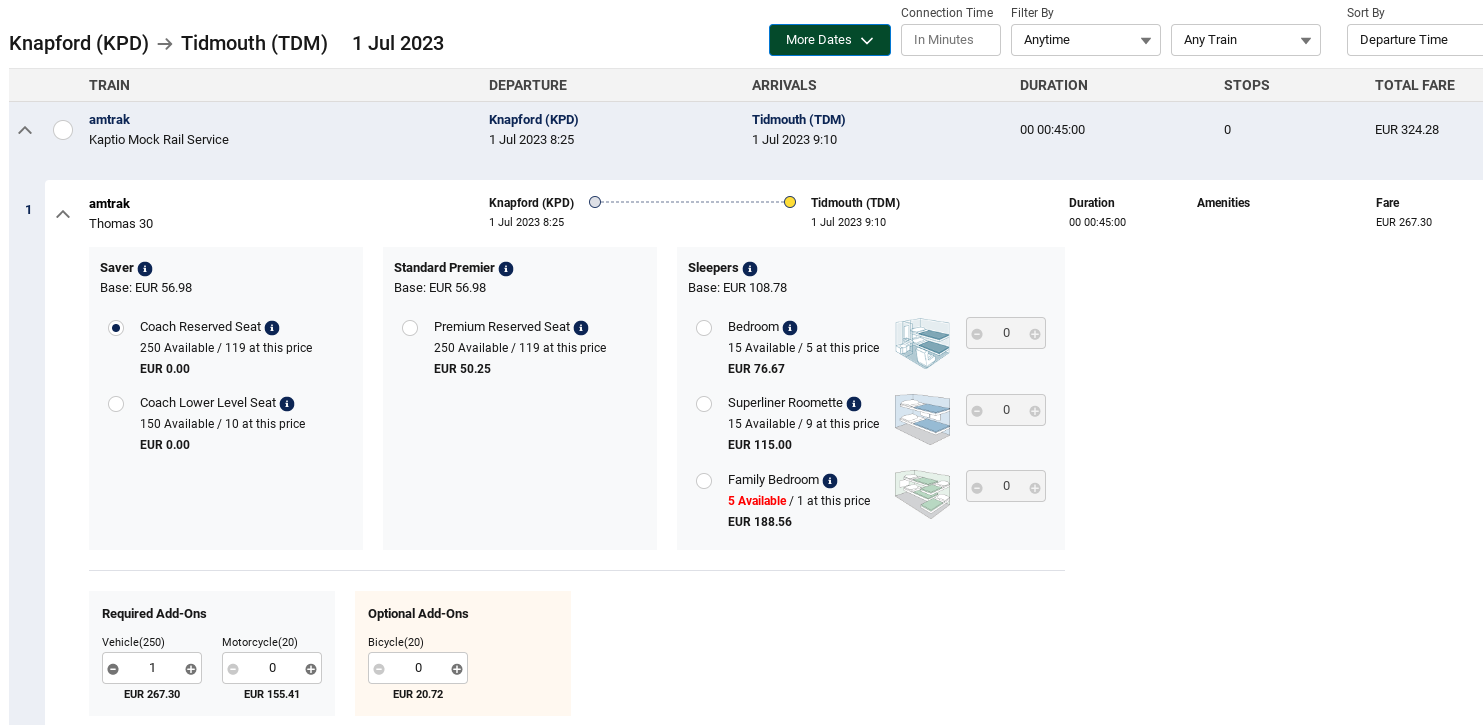Open the Any Train dropdown
The width and height of the screenshot is (1483, 725).
pyautogui.click(x=1245, y=40)
